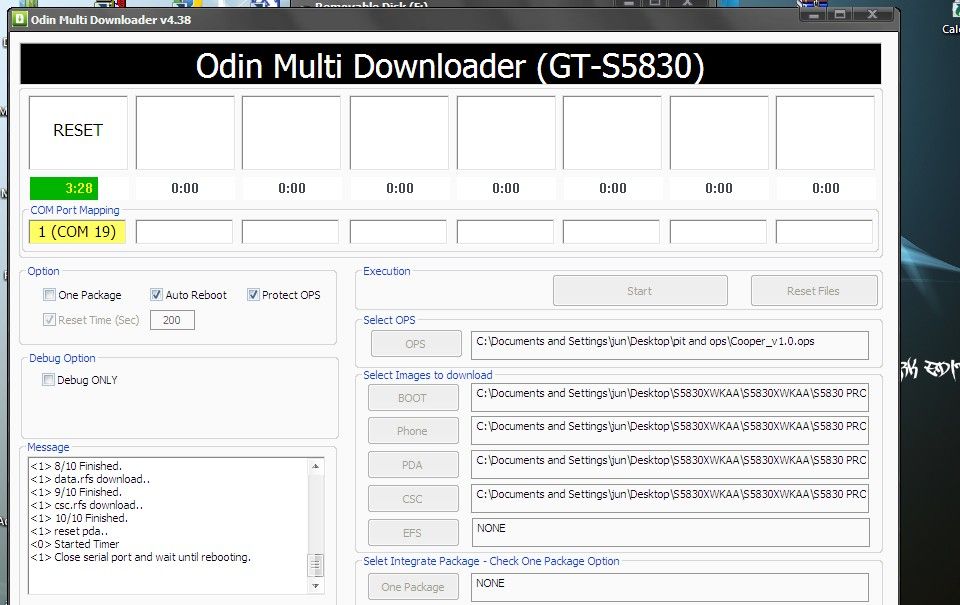960x605 pixels.
Task: Click the CSC file path field
Action: coord(670,498)
